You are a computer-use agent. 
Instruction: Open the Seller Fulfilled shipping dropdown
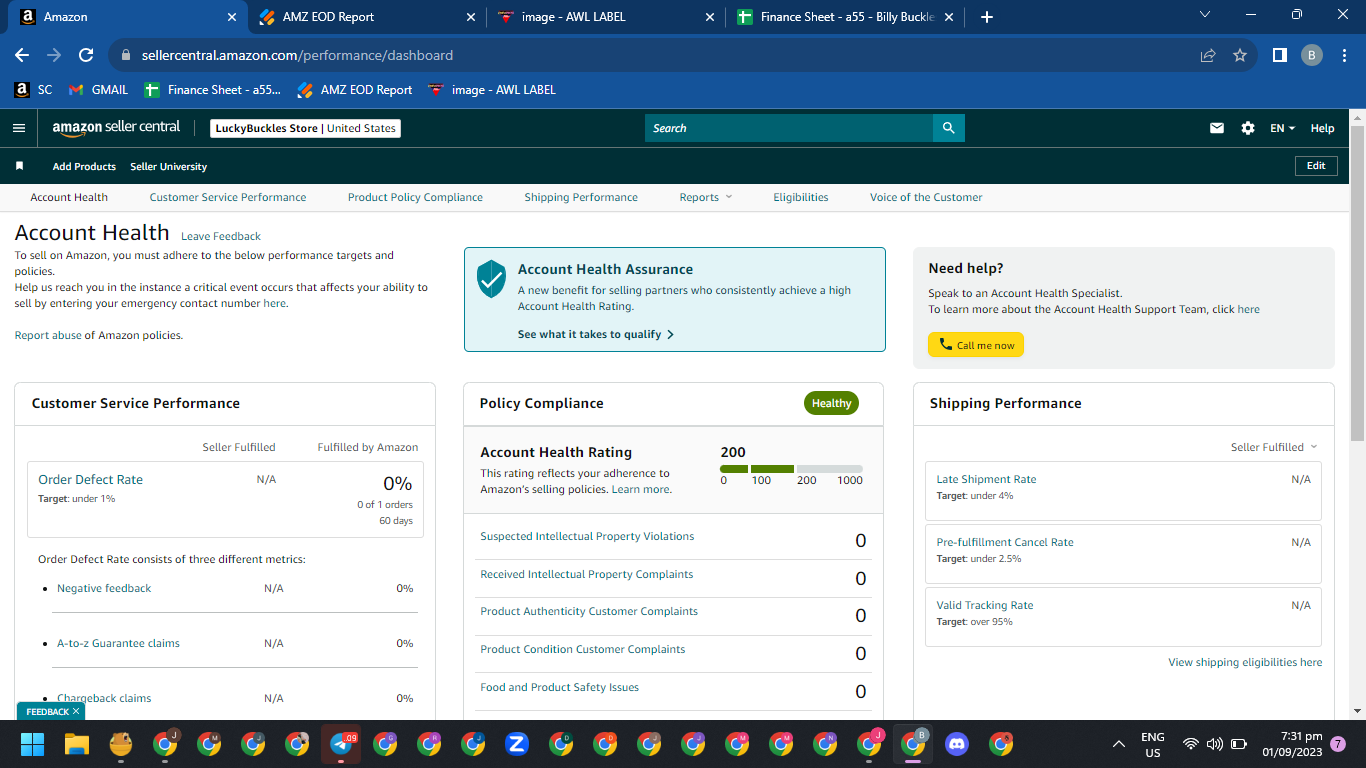tap(1274, 447)
